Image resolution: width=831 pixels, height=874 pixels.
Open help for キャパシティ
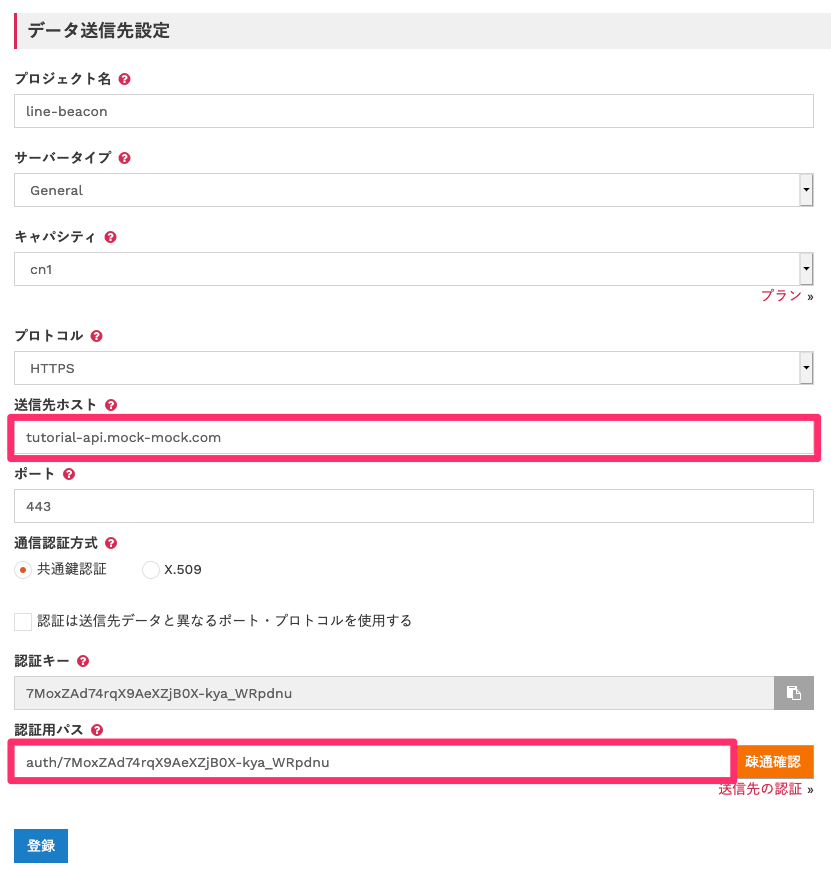tap(110, 236)
